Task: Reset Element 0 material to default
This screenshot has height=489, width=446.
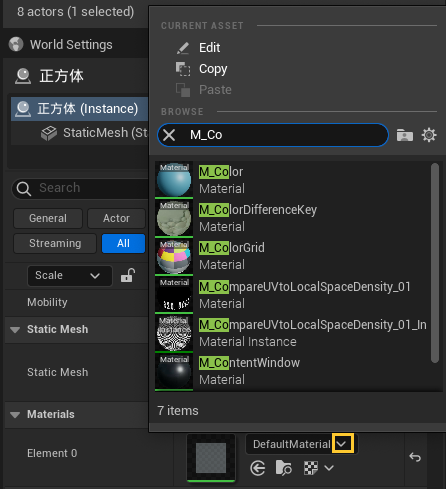Action: (x=415, y=457)
